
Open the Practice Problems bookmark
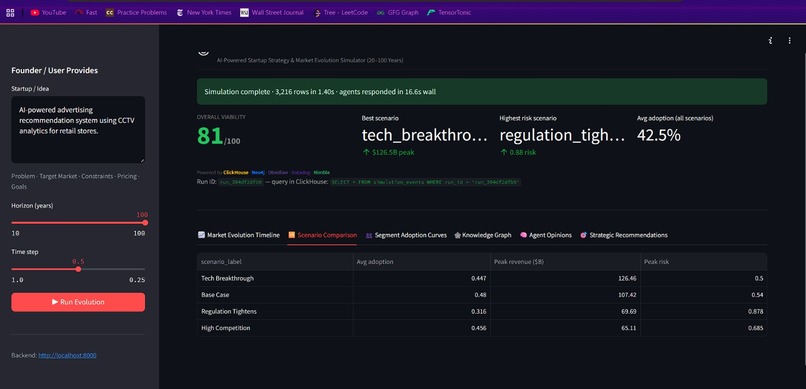(136, 12)
